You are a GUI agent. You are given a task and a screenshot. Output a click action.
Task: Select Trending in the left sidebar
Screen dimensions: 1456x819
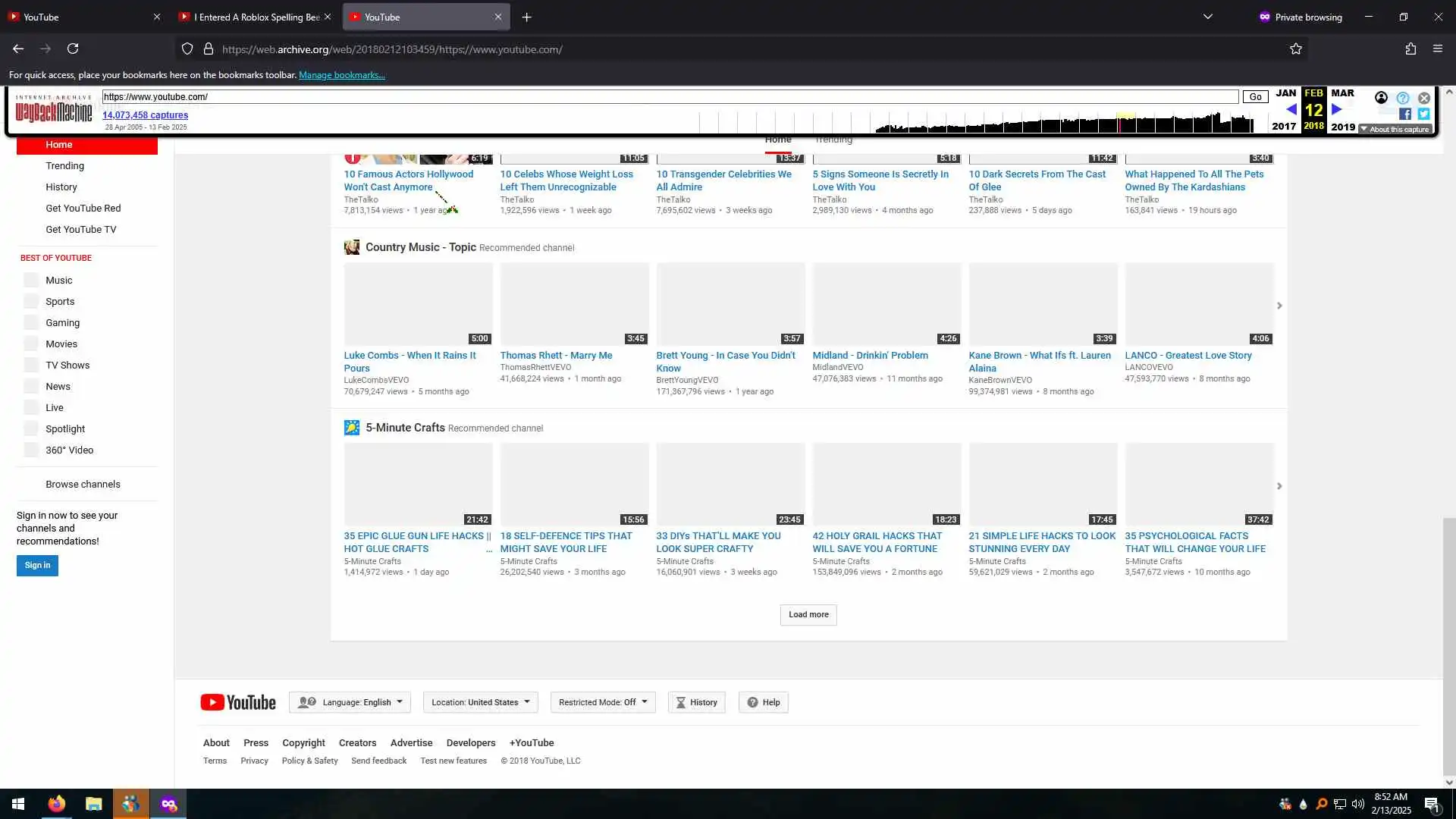tap(64, 166)
